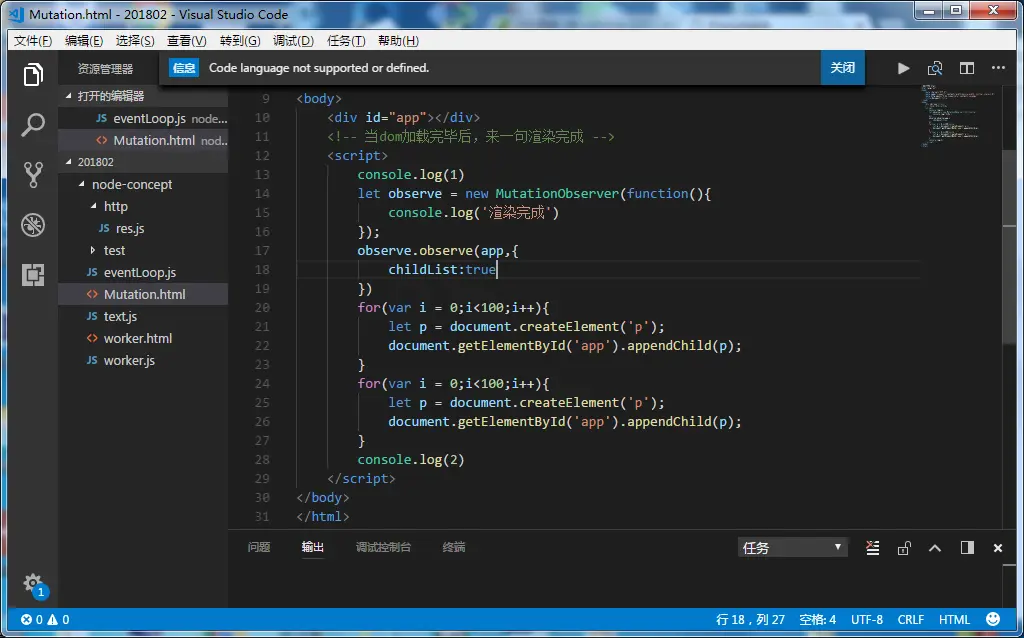
Task: Change language mode via HTML
Action: pos(954,620)
